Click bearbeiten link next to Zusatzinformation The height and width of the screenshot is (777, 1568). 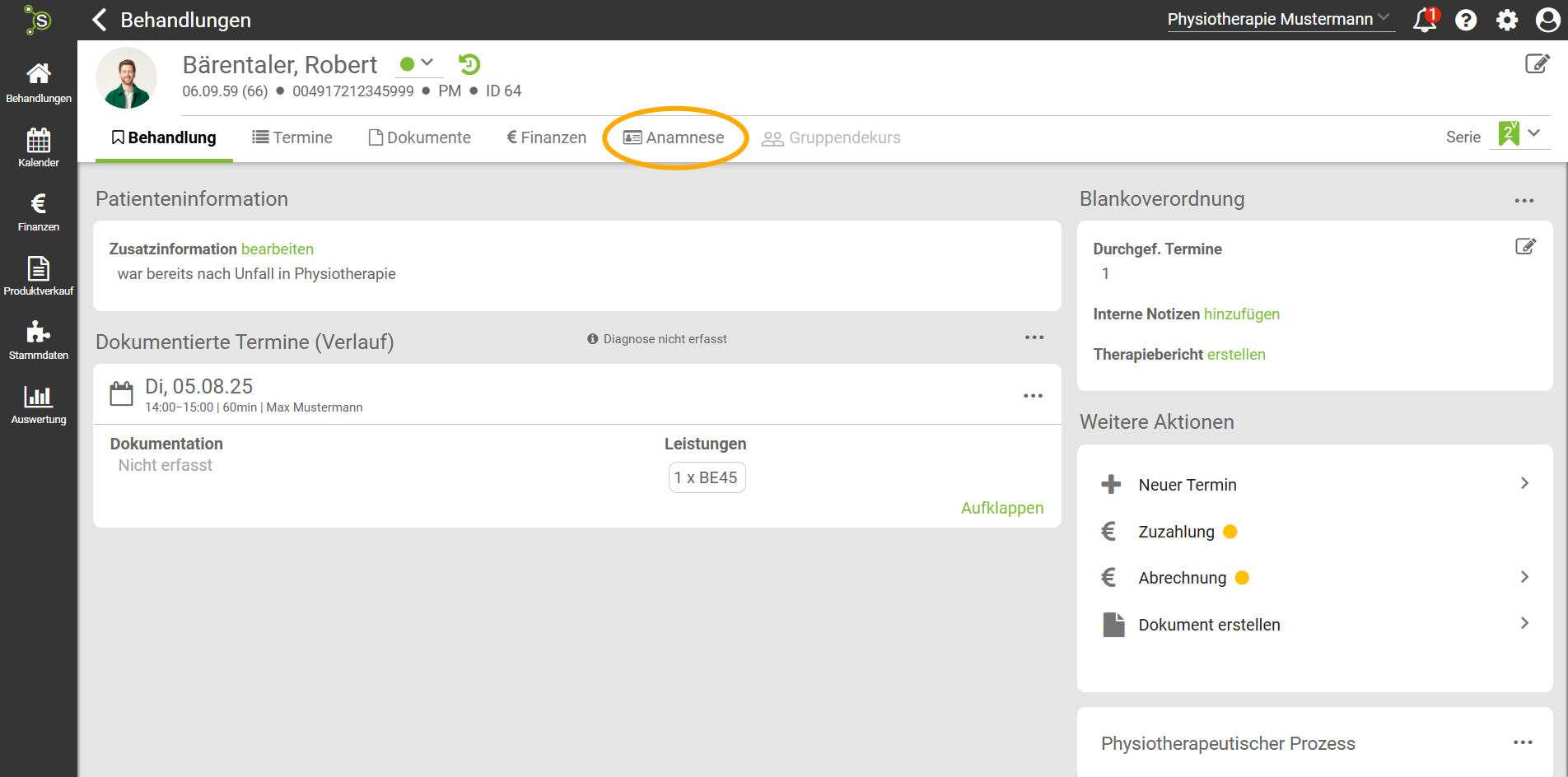pyautogui.click(x=277, y=249)
